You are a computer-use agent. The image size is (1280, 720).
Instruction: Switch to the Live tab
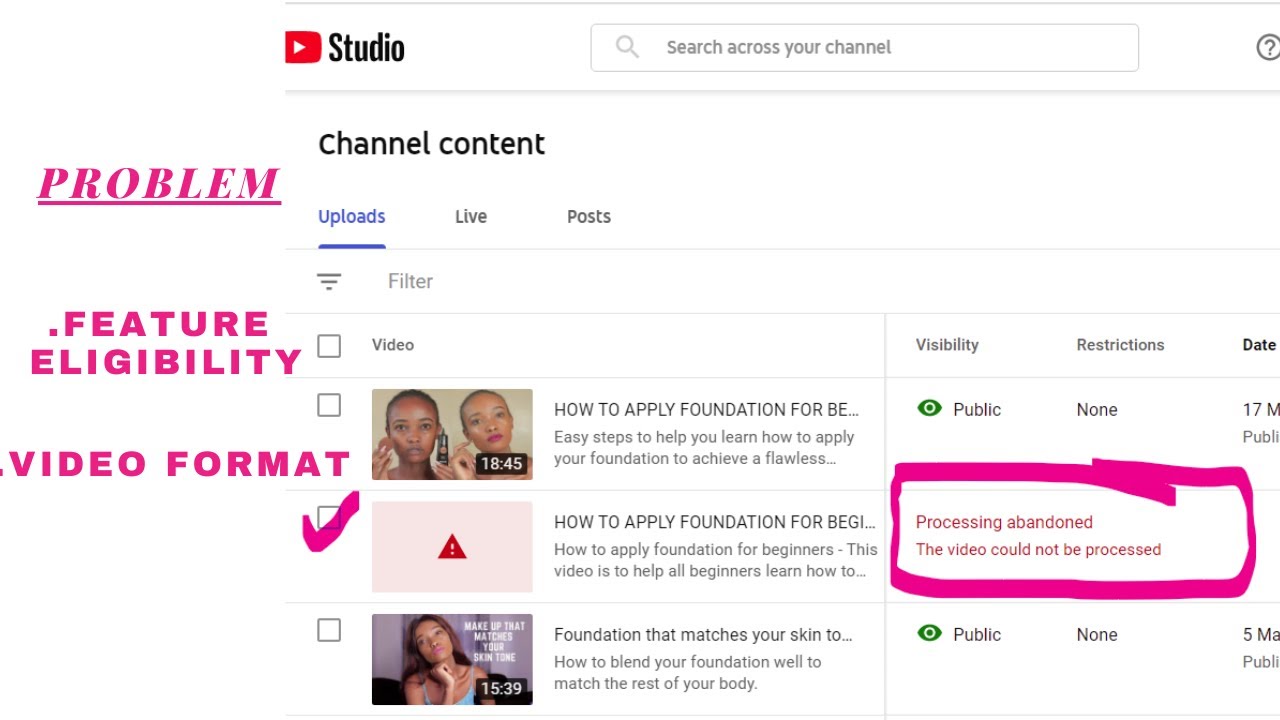tap(471, 217)
